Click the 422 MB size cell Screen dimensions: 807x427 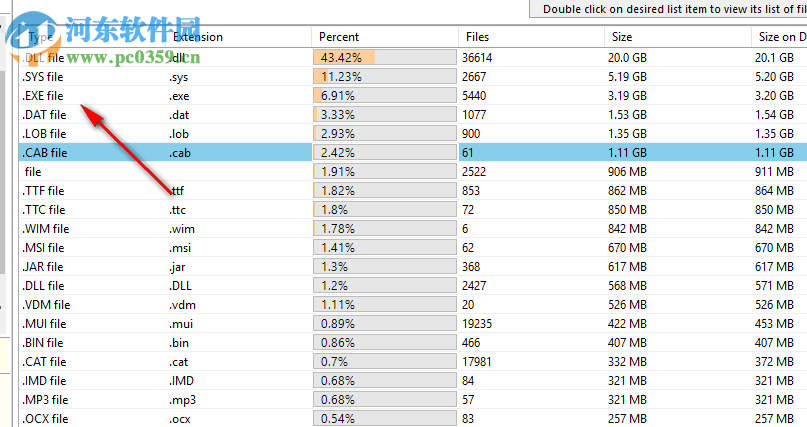click(627, 324)
